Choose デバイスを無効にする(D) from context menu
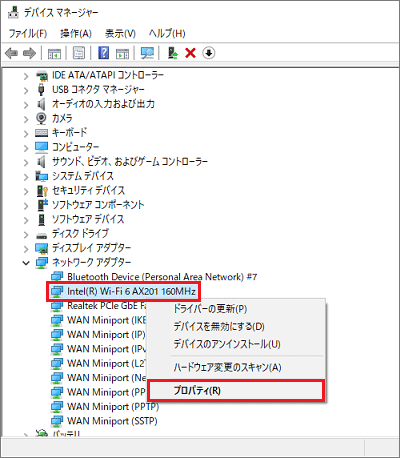Viewport: 400px width, 458px height. pyautogui.click(x=236, y=326)
